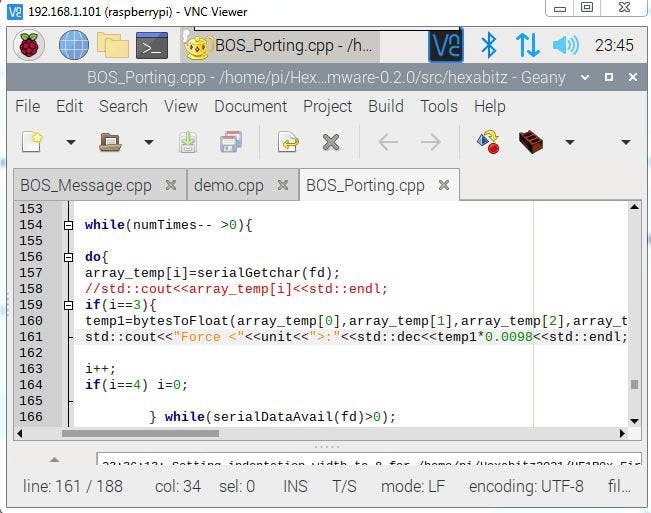Expand the Open recent files dropdown arrow
The height and width of the screenshot is (513, 651).
click(x=148, y=143)
